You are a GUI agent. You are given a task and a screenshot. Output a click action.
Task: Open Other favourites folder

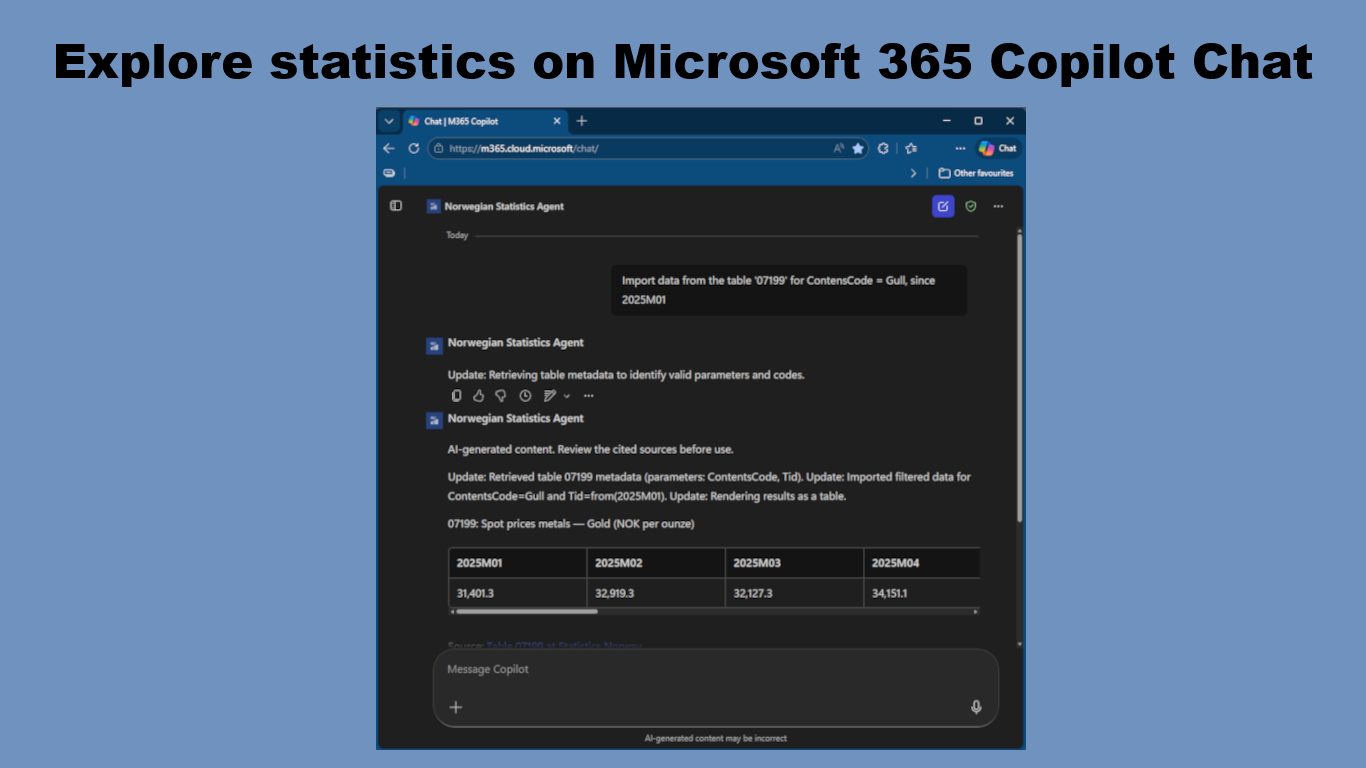point(976,173)
